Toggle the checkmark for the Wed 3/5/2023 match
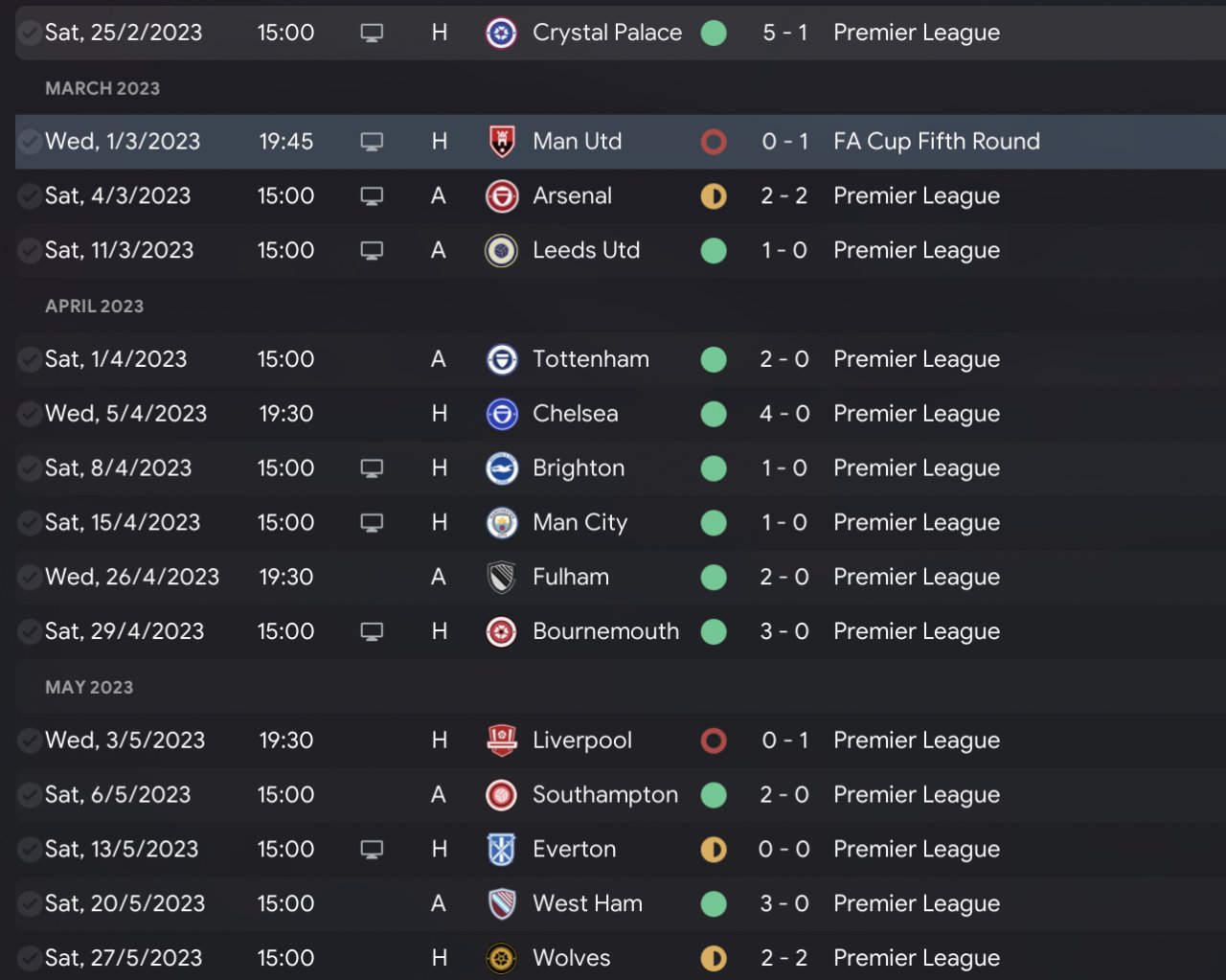Image resolution: width=1226 pixels, height=980 pixels. coord(30,741)
